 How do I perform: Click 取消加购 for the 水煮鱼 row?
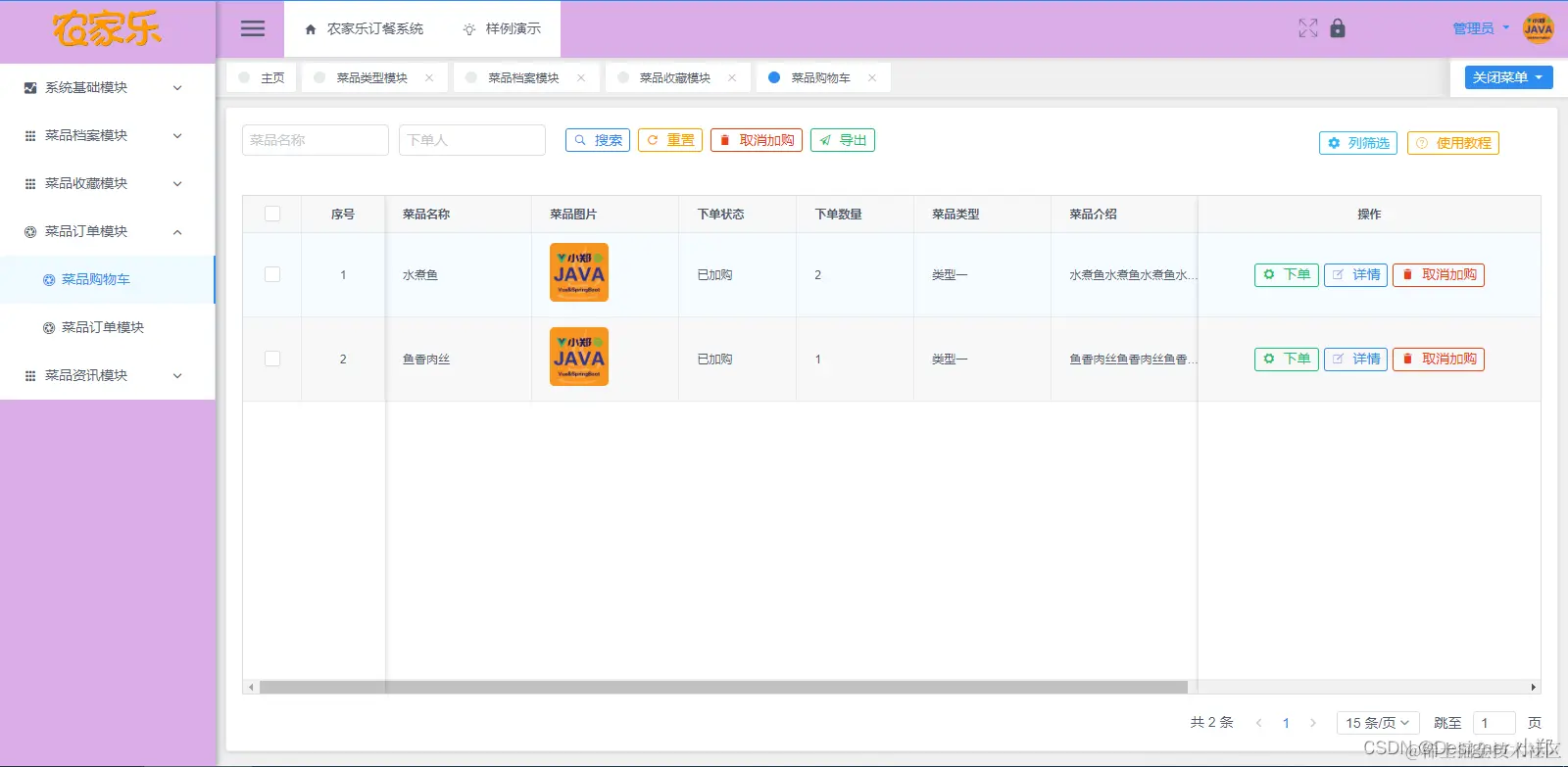click(1439, 274)
